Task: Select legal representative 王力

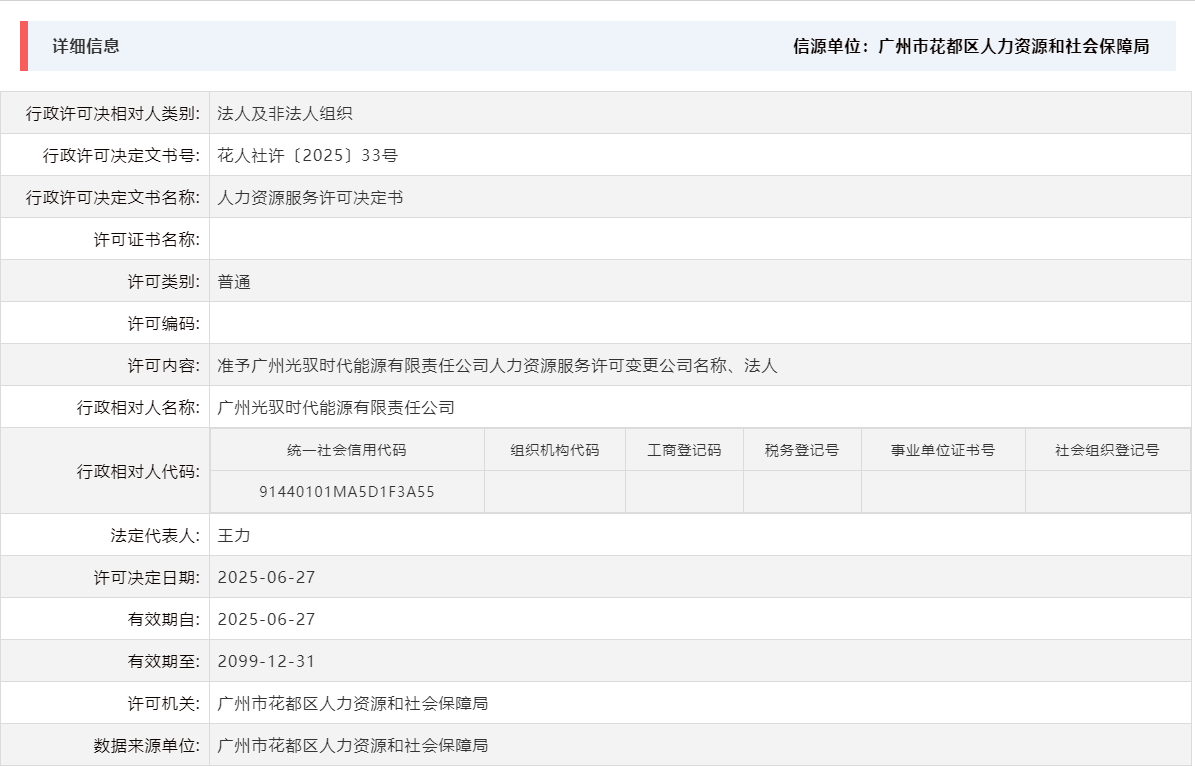Action: [x=235, y=534]
